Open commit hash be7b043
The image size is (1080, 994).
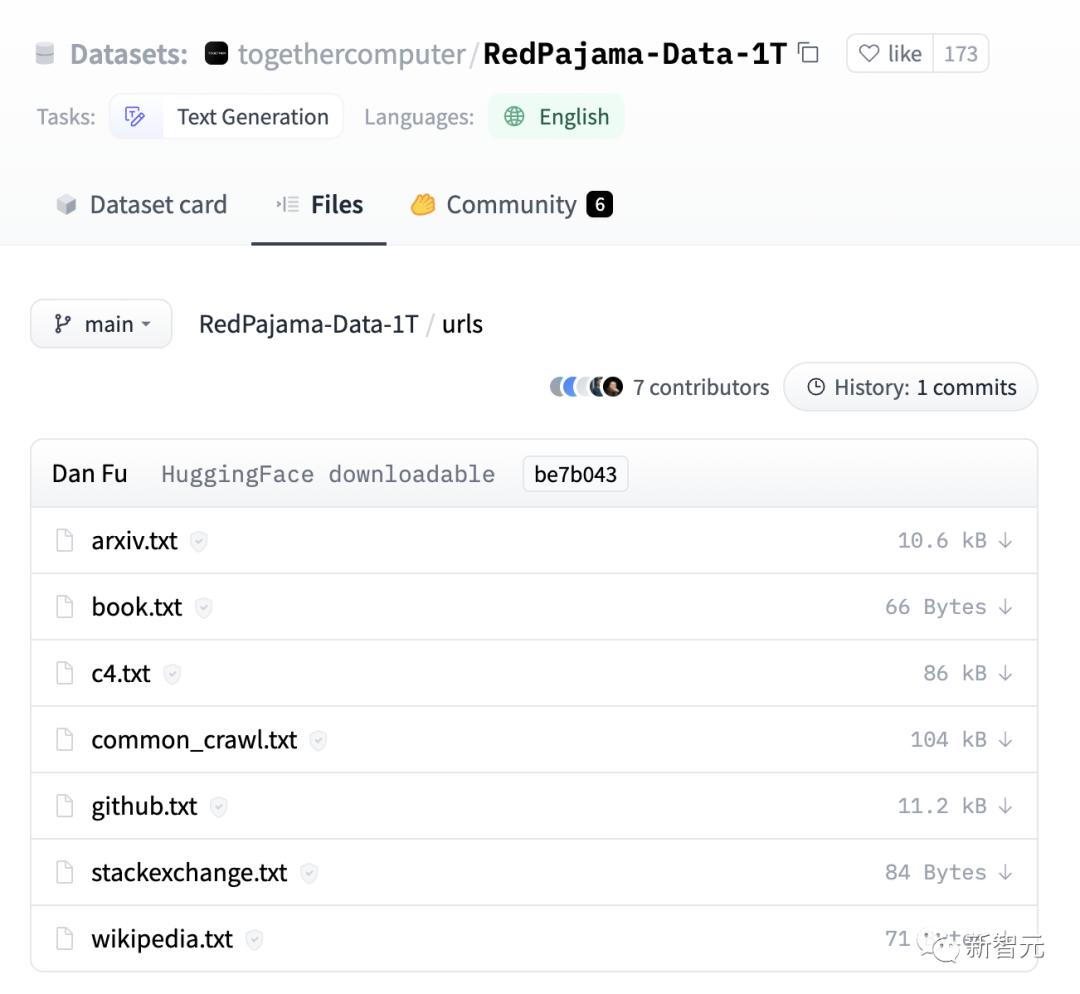click(x=575, y=474)
